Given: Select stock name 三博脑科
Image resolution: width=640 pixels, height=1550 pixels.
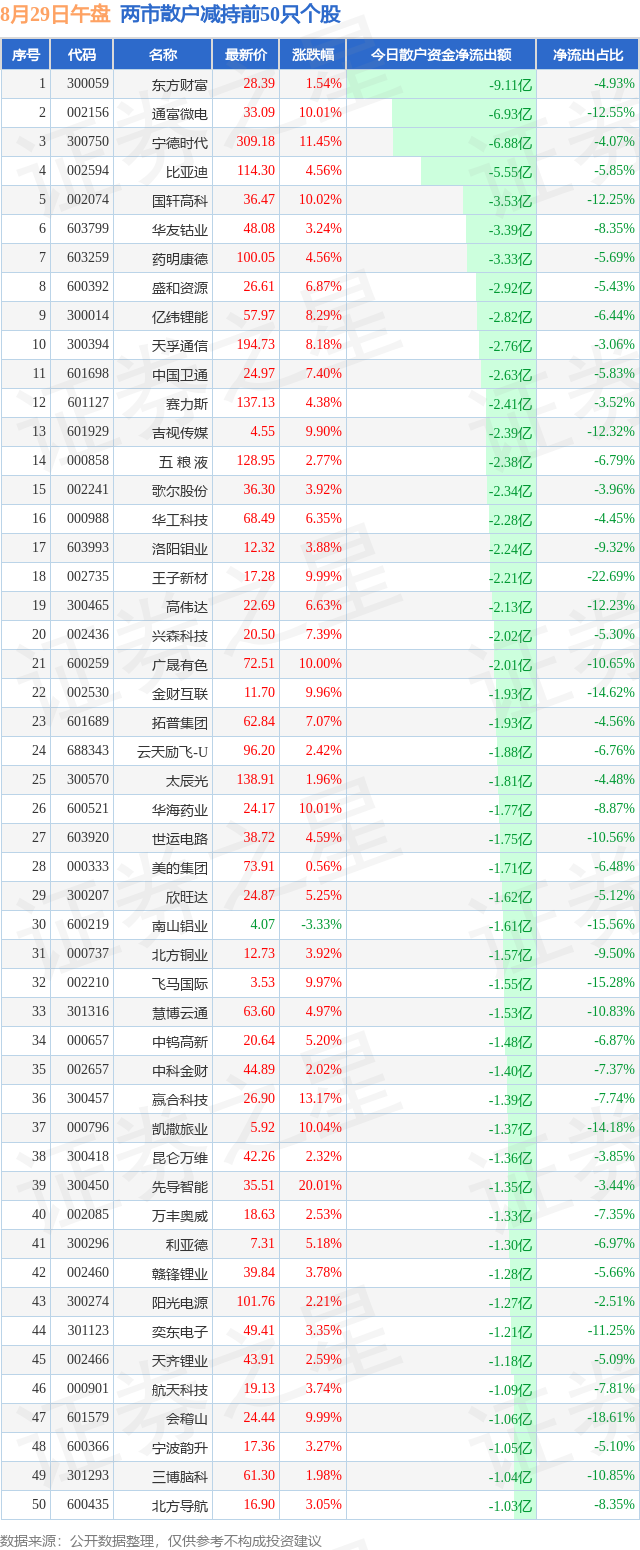Looking at the screenshot, I should click(180, 1476).
